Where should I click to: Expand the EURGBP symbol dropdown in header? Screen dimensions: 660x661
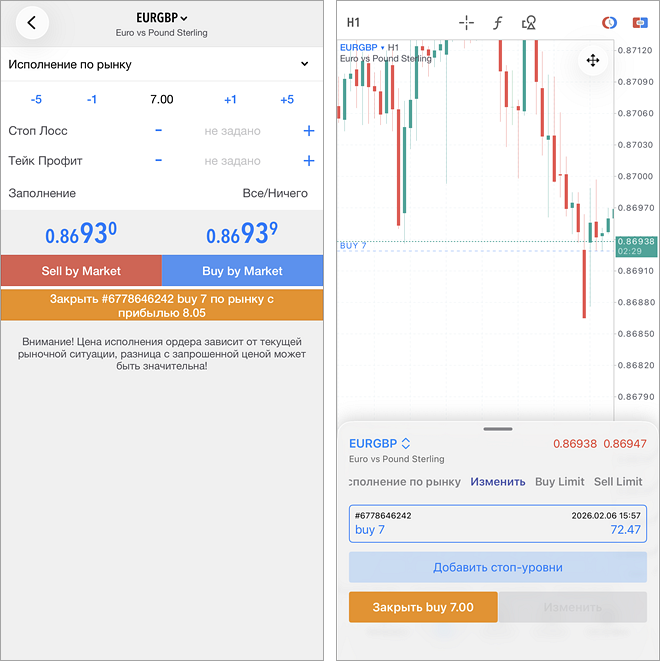coord(162,18)
